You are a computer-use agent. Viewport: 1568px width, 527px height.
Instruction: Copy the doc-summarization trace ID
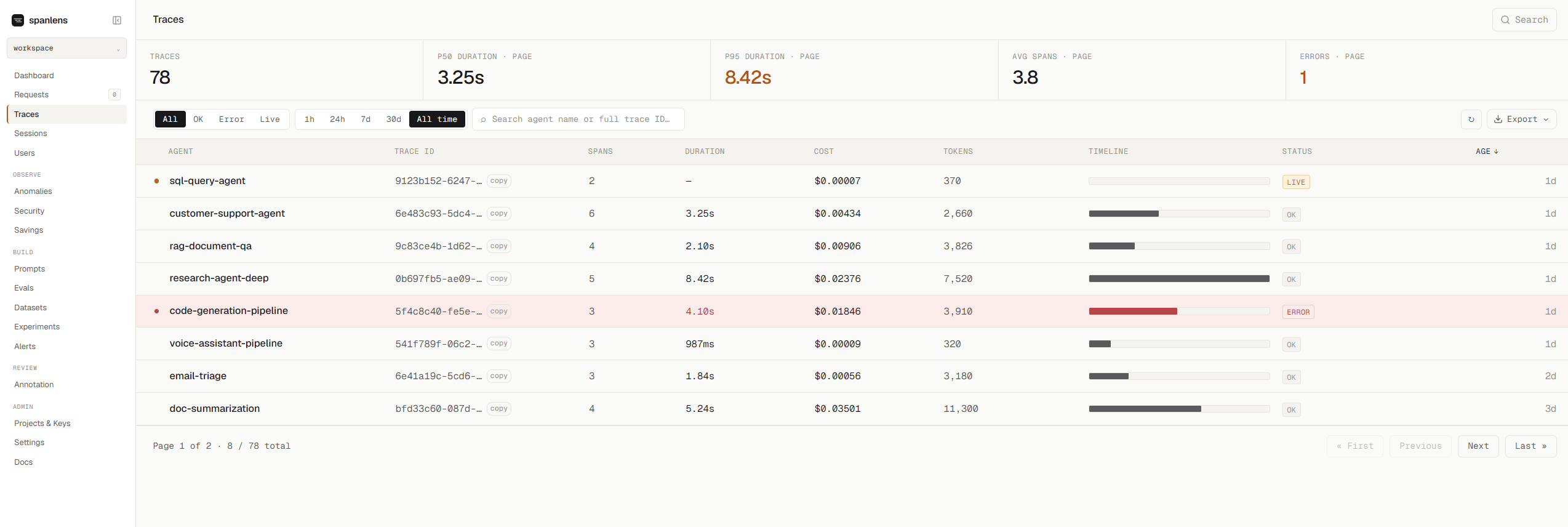tap(499, 409)
